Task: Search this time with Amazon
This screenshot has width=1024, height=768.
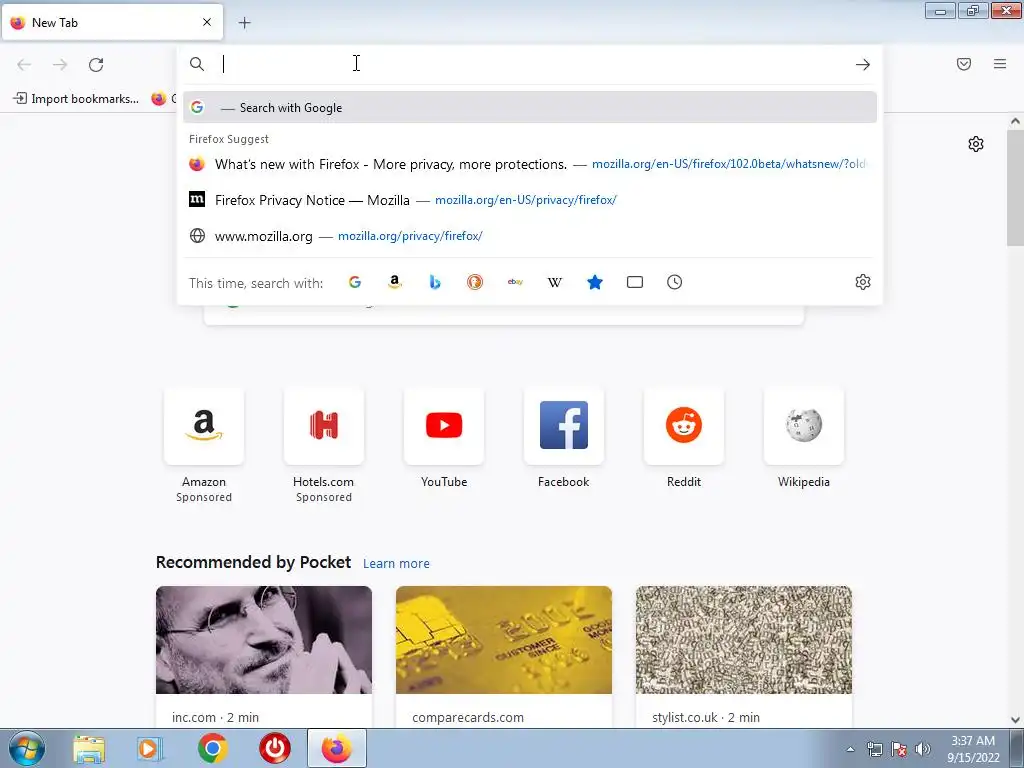Action: point(394,282)
